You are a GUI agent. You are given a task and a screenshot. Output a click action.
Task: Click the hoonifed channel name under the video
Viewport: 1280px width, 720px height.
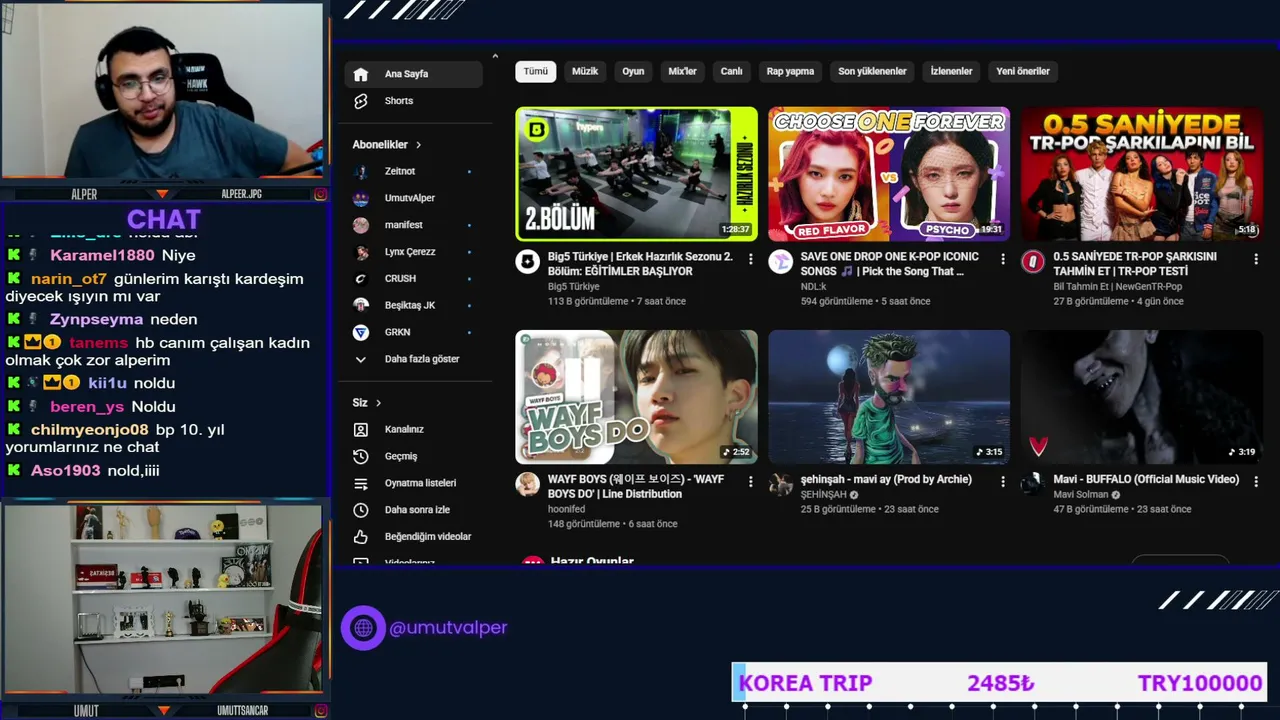(x=567, y=509)
